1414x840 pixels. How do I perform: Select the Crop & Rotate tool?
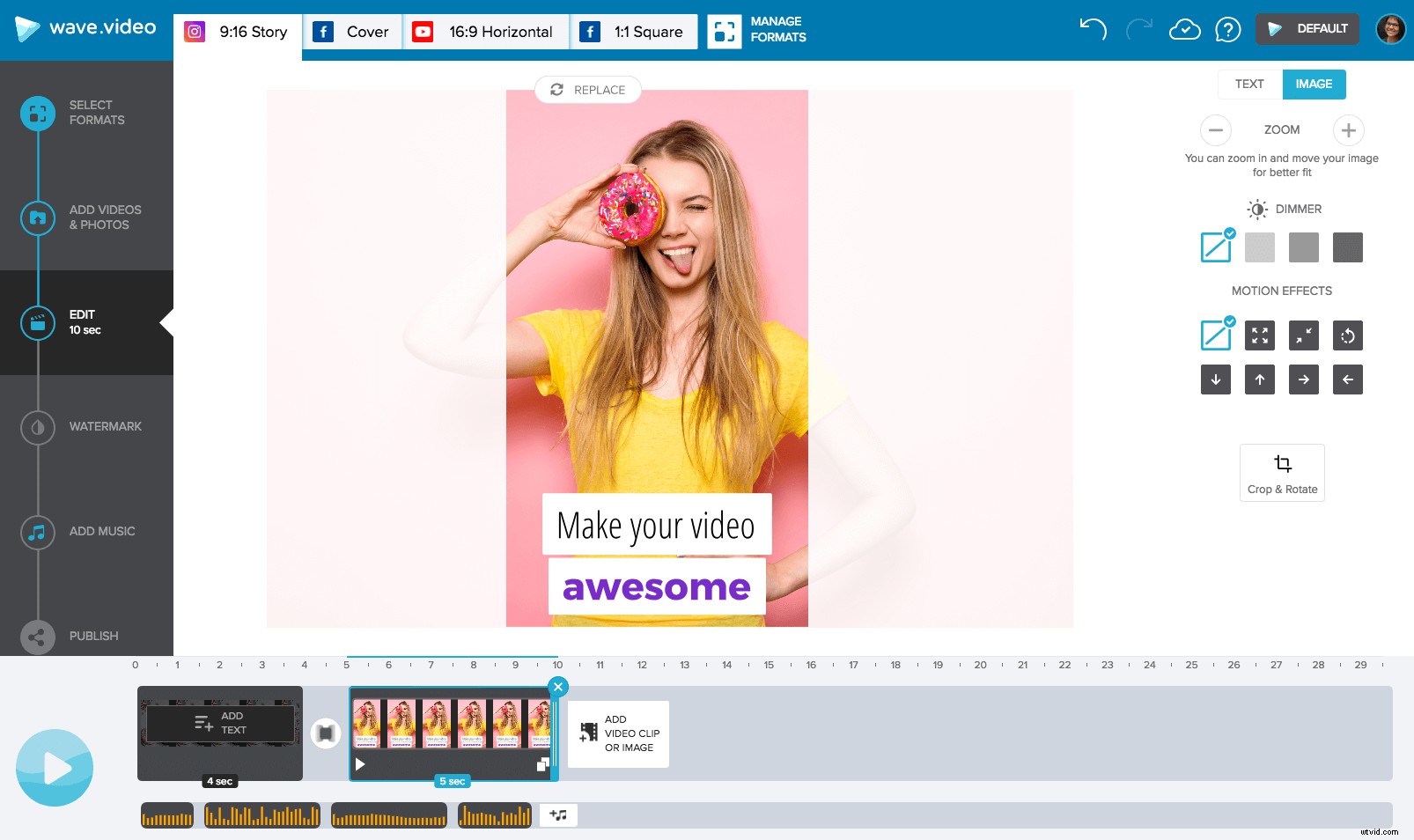coord(1282,472)
